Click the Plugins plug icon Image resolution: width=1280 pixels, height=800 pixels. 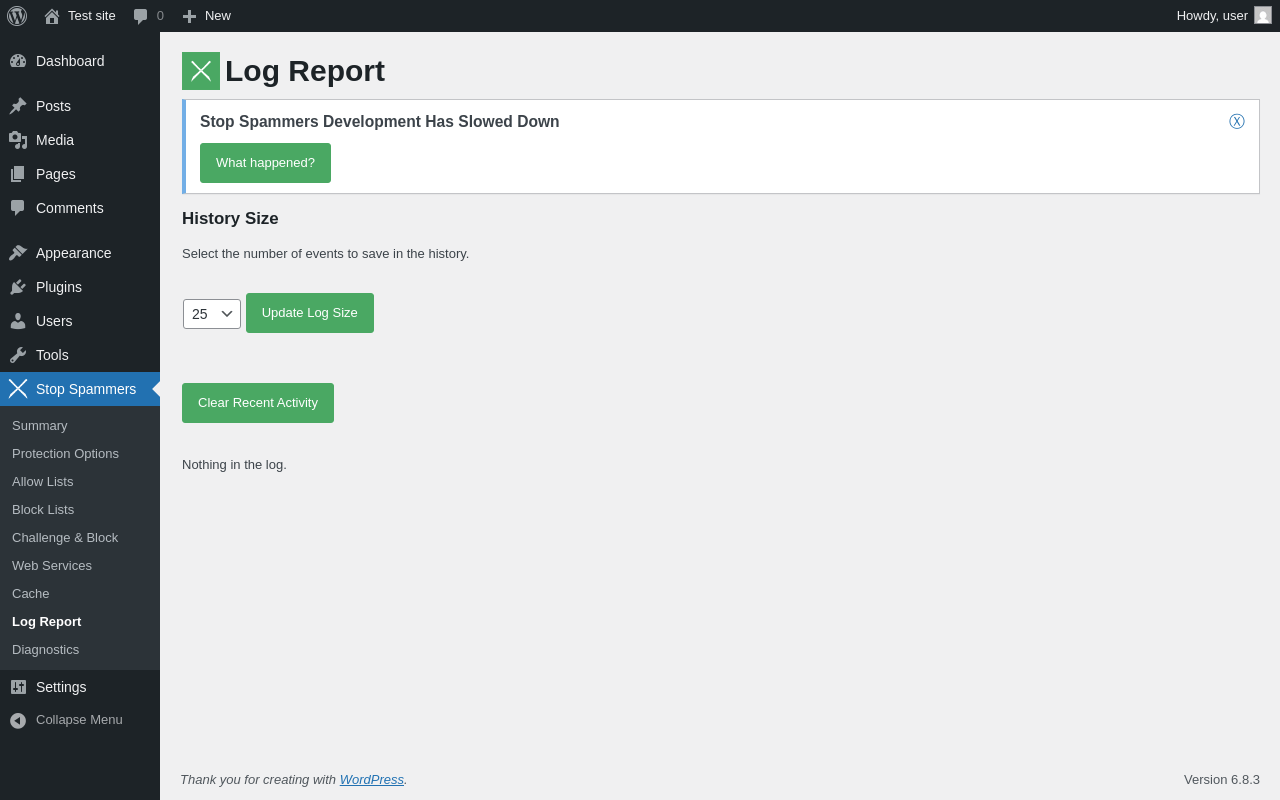click(x=18, y=287)
